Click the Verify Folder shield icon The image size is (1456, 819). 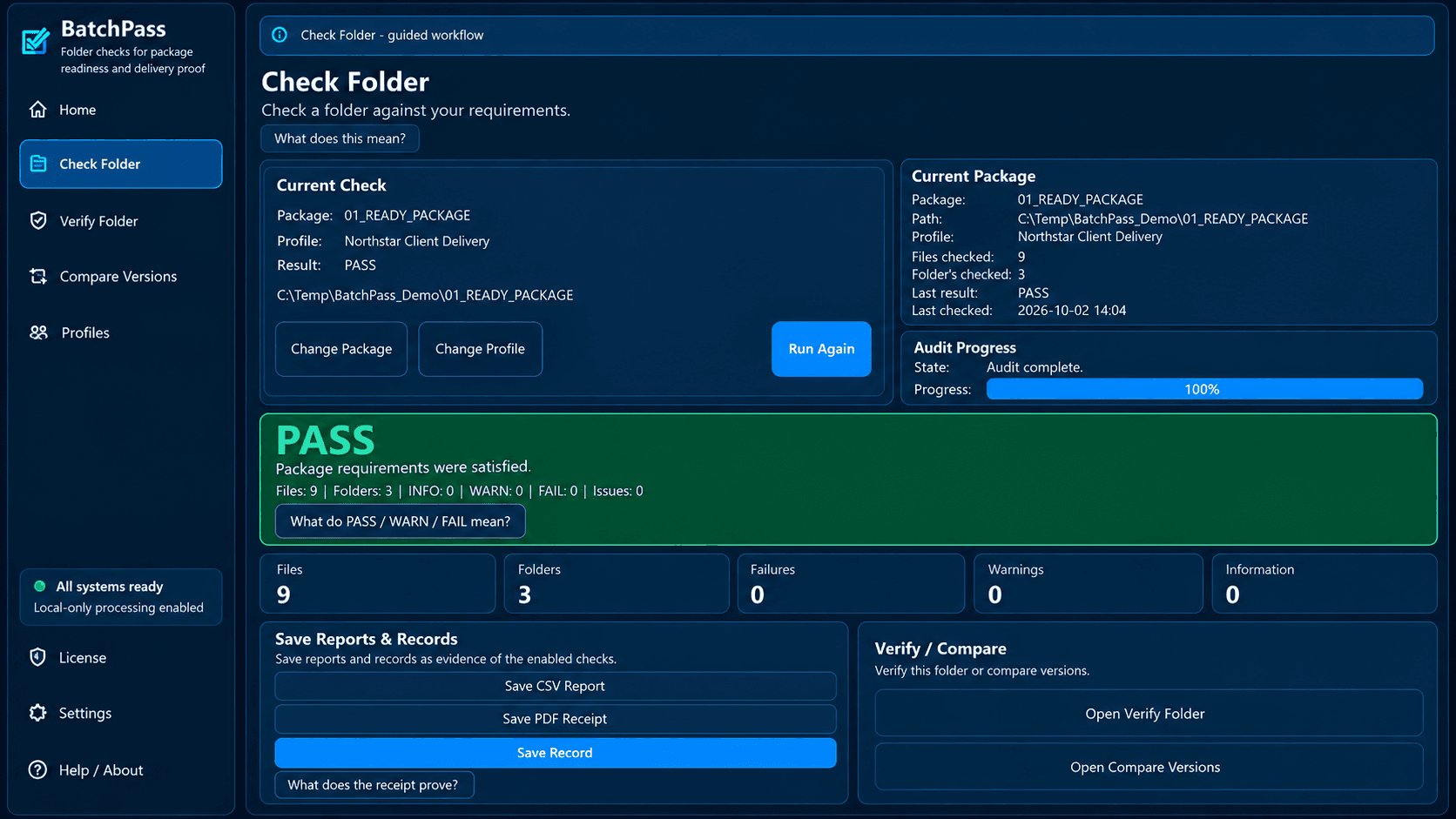click(x=38, y=221)
